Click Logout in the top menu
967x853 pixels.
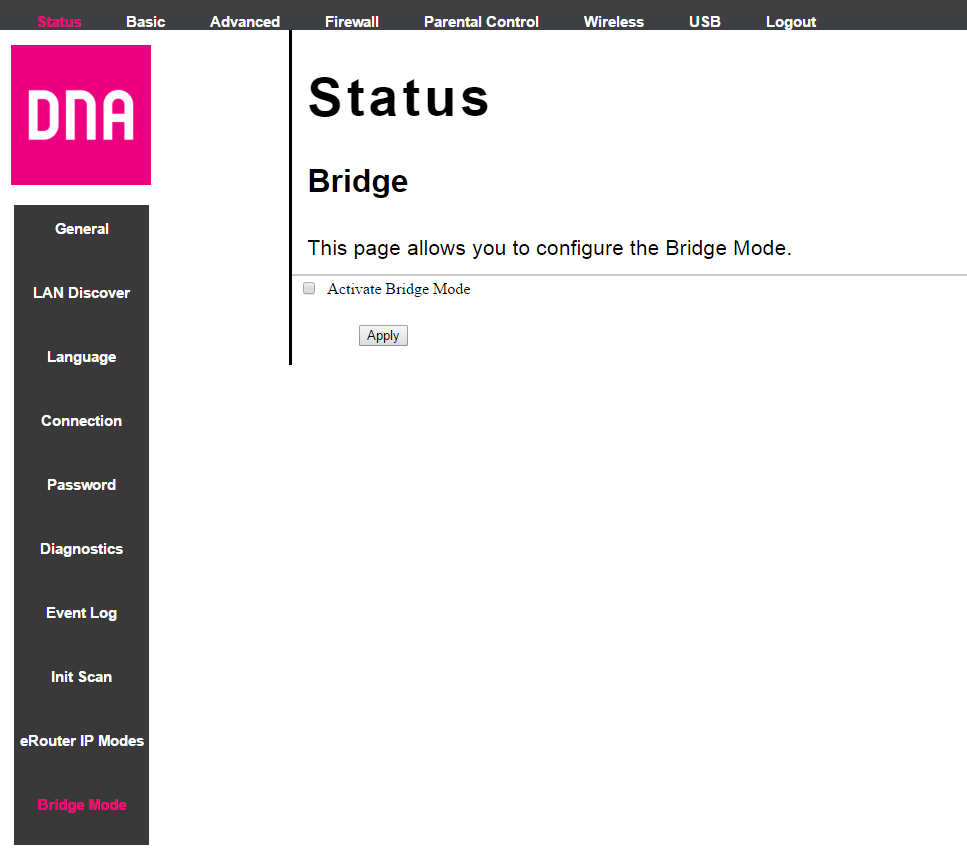[791, 22]
